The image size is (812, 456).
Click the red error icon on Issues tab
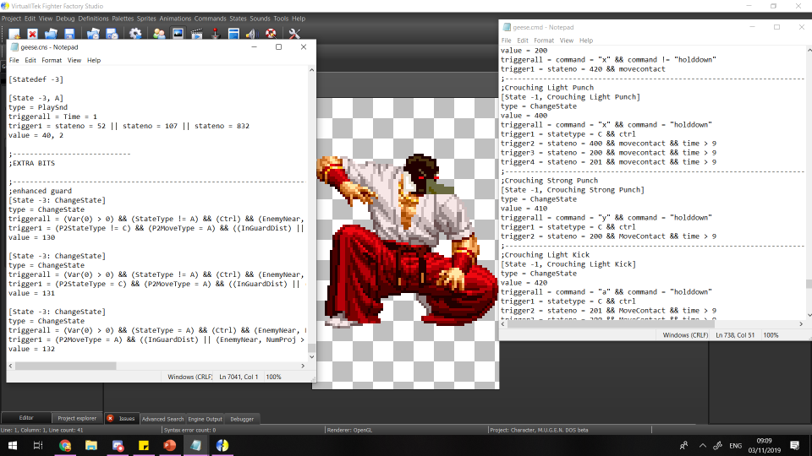(110, 418)
